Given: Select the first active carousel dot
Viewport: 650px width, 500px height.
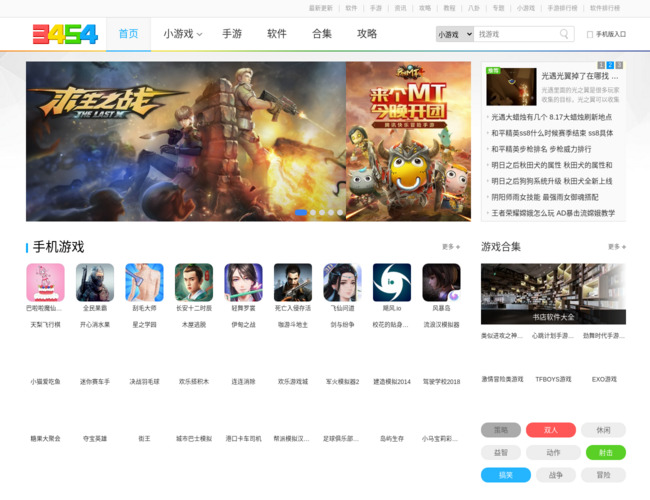Looking at the screenshot, I should (301, 212).
